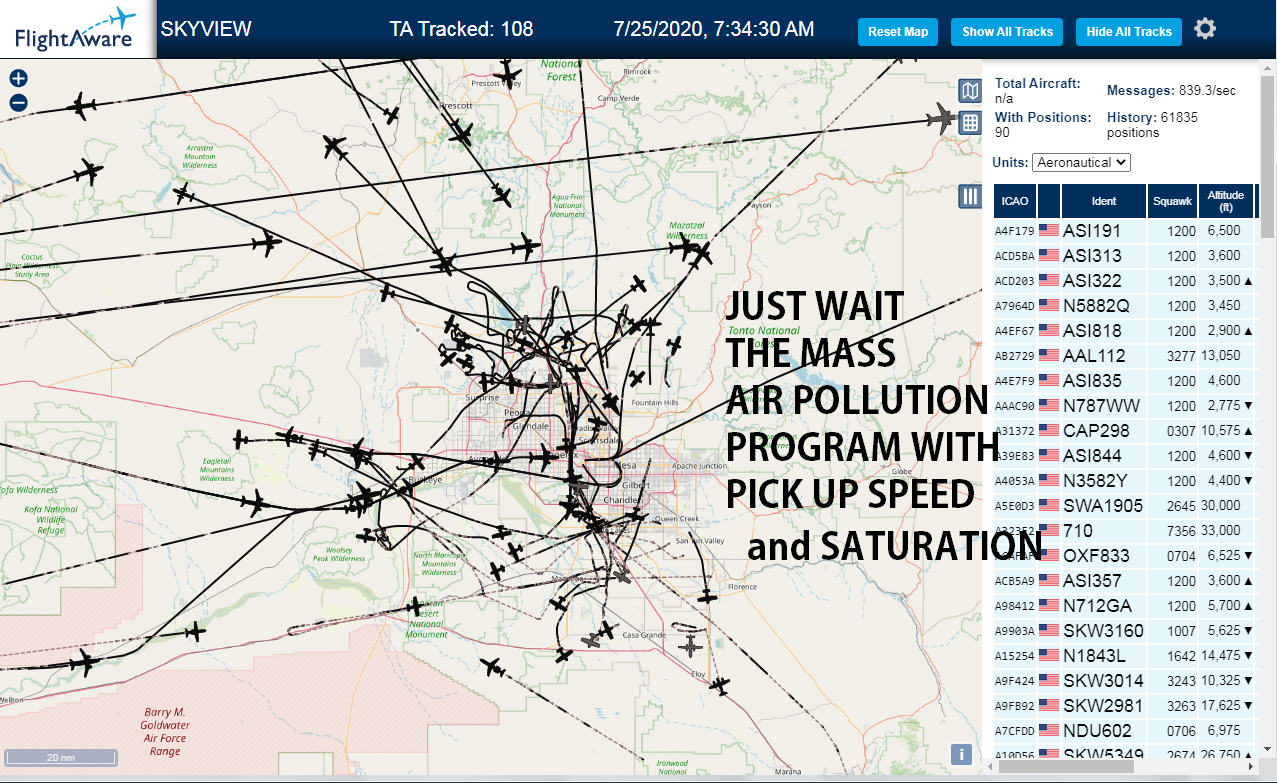This screenshot has height=783, width=1277.
Task: Click ICAO code A4F179
Action: coord(1014,231)
